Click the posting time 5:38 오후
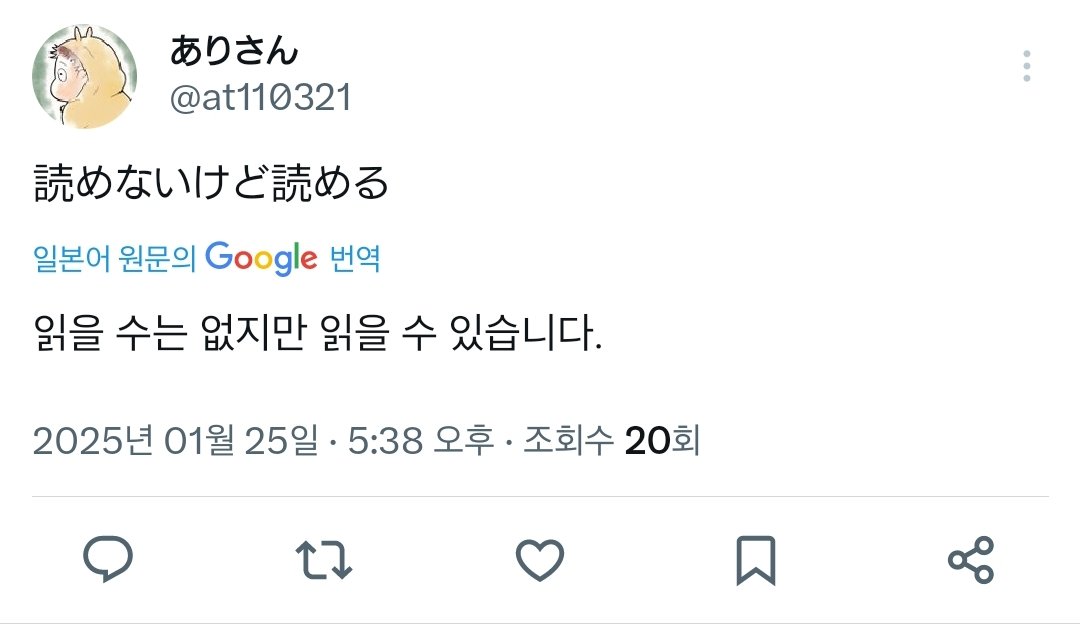Image resolution: width=1080 pixels, height=632 pixels. 421,441
